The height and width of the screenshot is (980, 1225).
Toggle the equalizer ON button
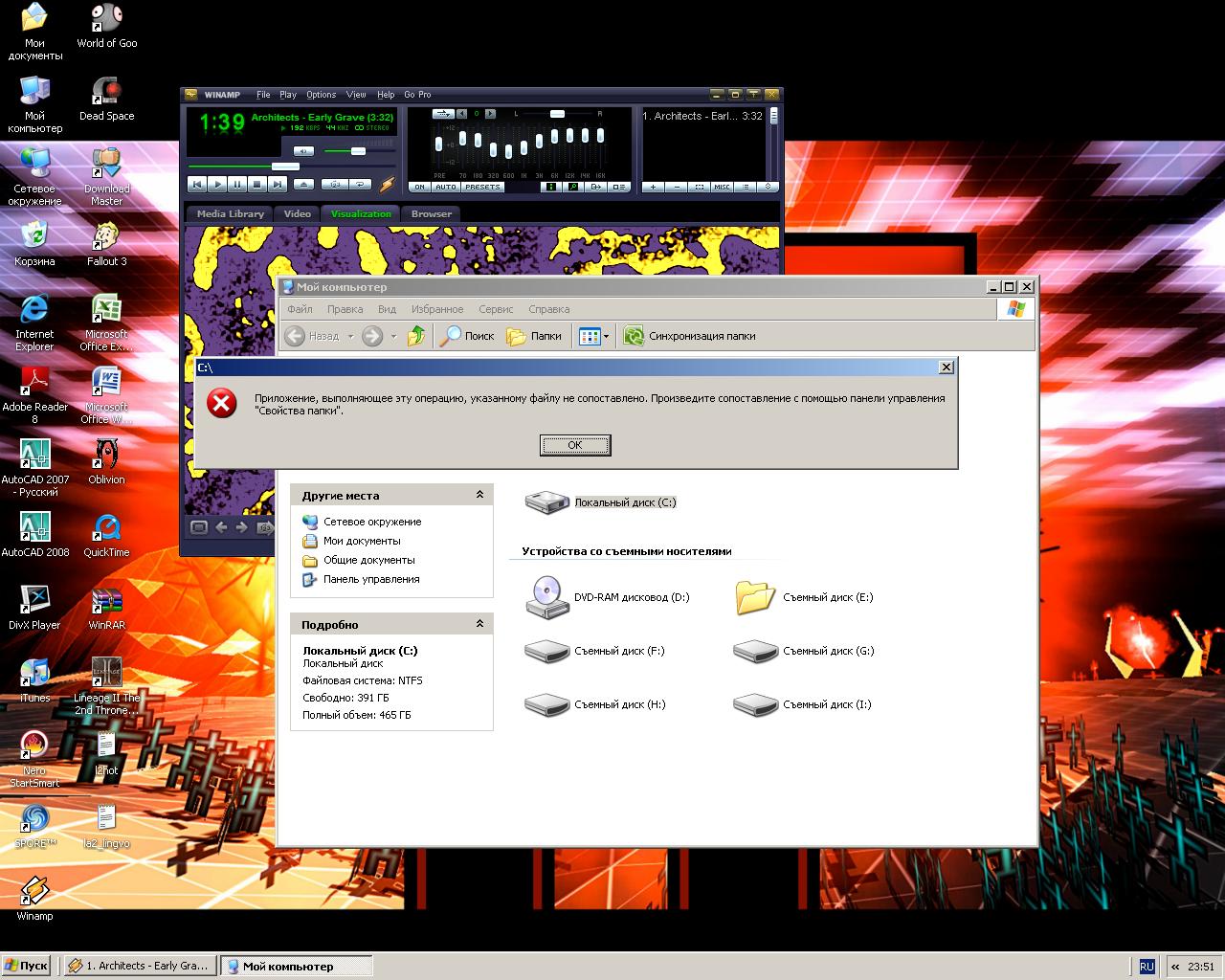point(419,187)
